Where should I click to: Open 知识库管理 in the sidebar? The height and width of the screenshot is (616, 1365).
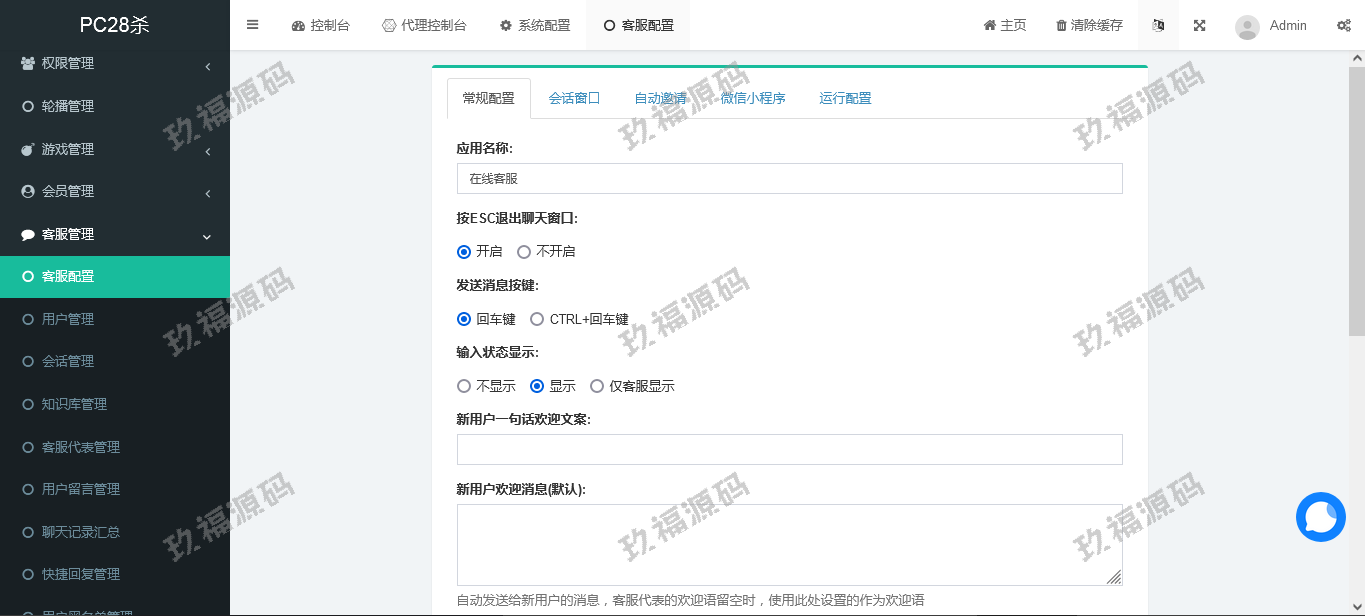tap(74, 404)
